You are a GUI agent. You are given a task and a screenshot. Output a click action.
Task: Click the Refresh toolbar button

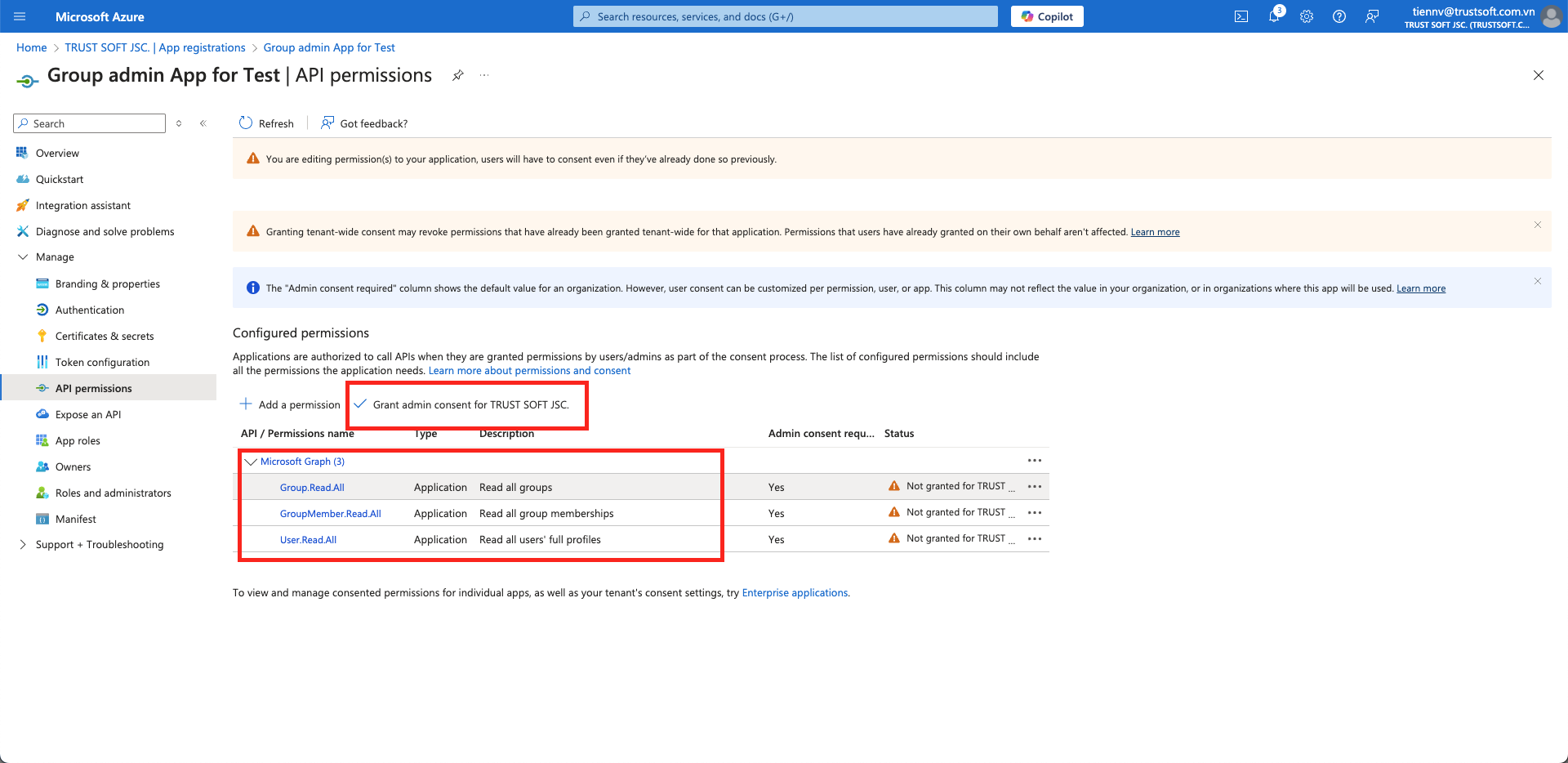tap(266, 123)
